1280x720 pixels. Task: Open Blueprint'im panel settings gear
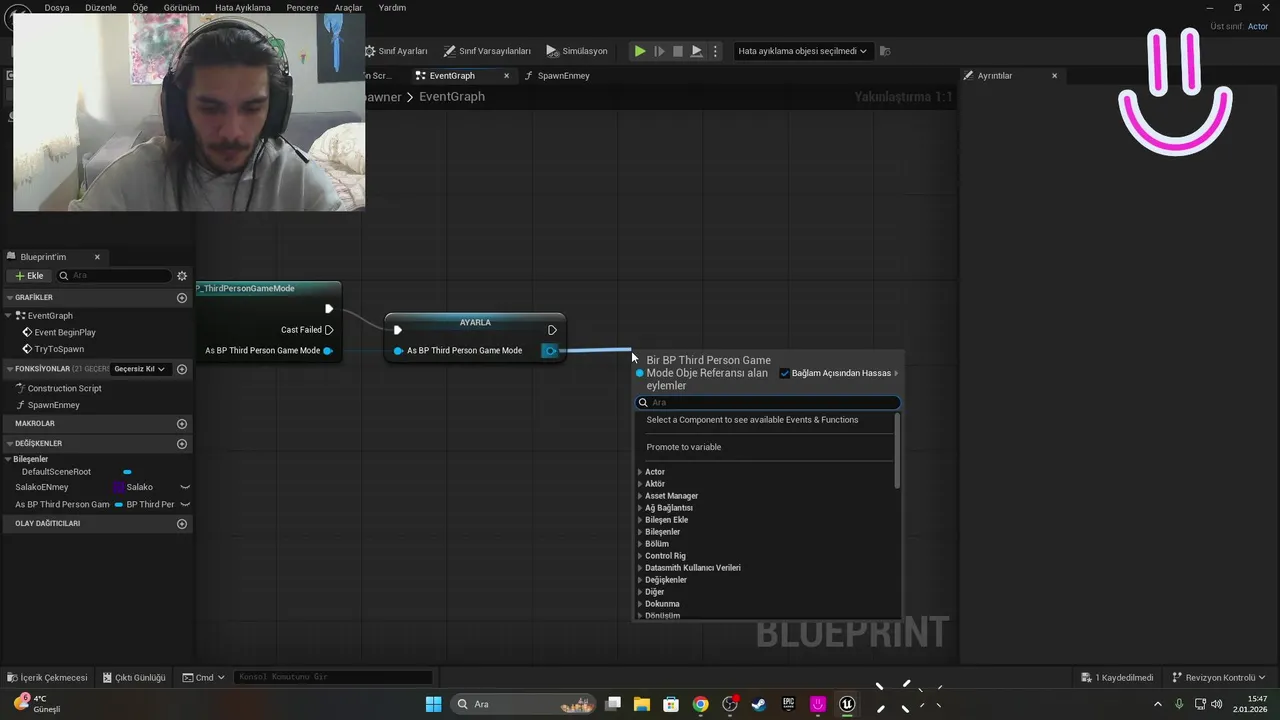coord(182,276)
